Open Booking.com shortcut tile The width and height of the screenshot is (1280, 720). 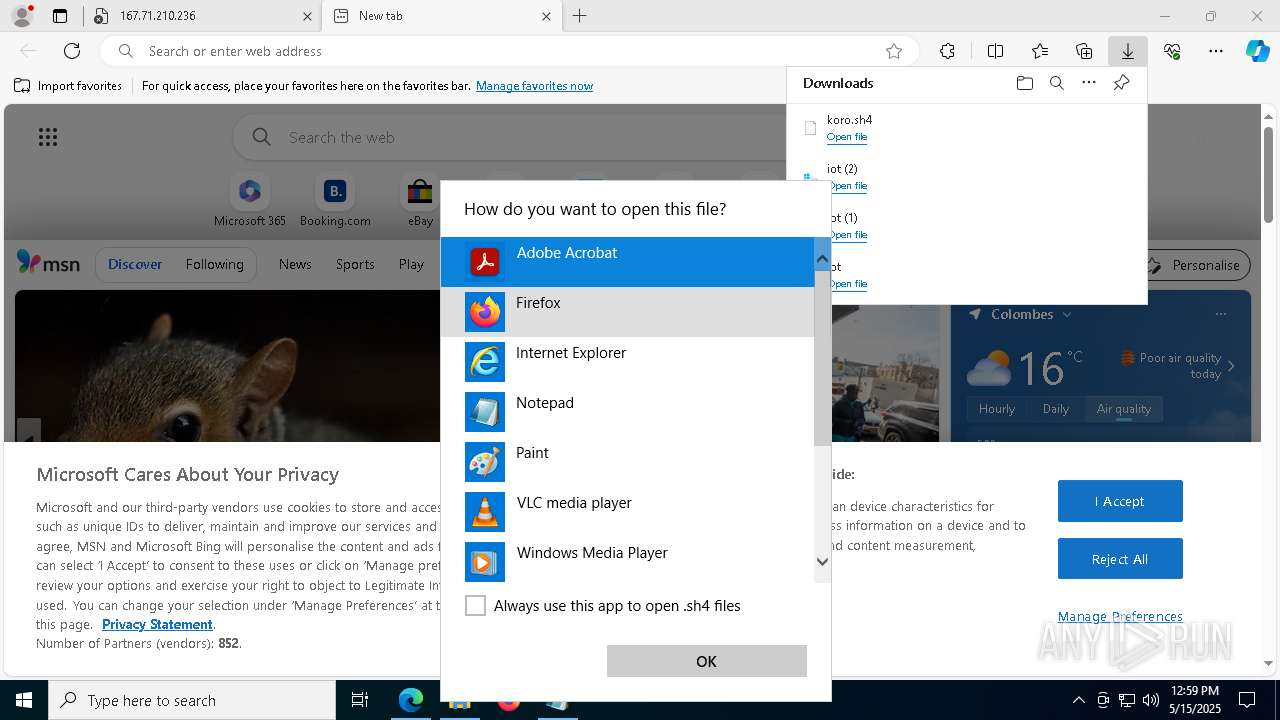tap(335, 202)
